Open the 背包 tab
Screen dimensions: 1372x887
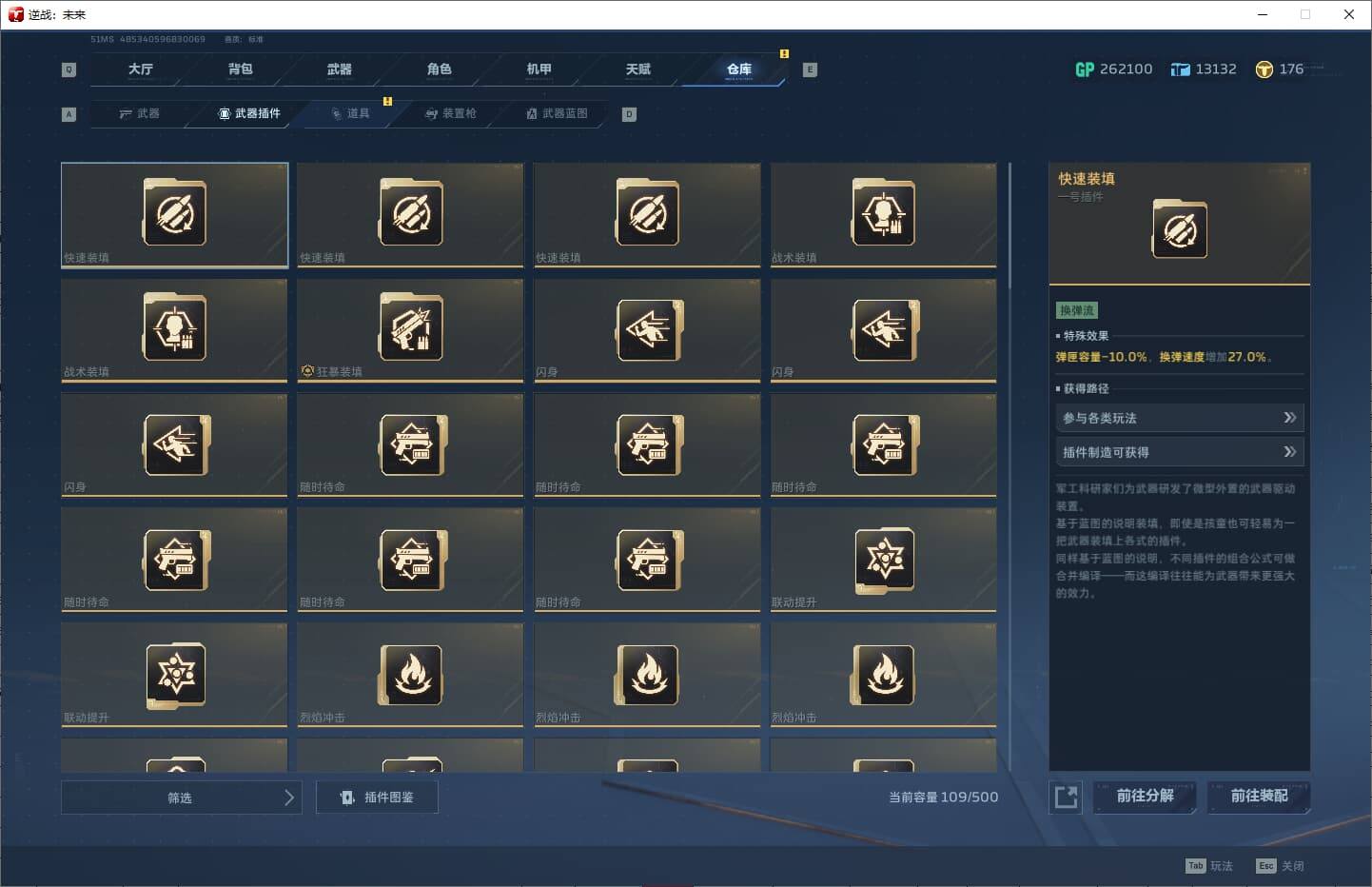pyautogui.click(x=239, y=69)
